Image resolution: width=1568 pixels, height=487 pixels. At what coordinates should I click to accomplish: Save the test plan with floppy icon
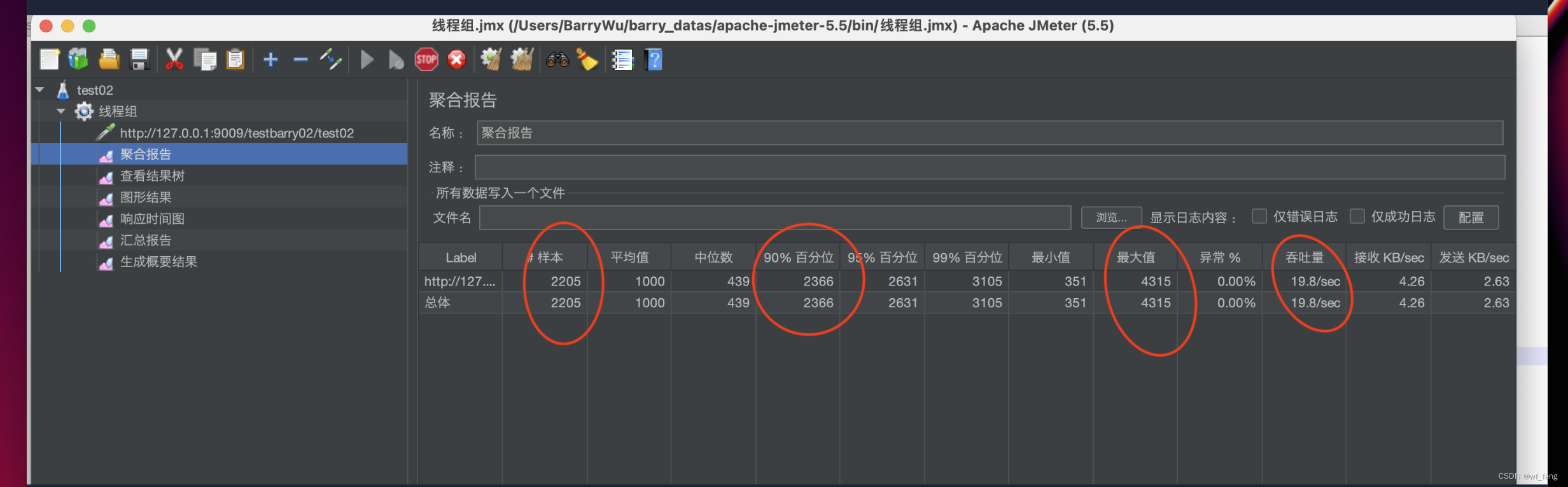point(139,60)
